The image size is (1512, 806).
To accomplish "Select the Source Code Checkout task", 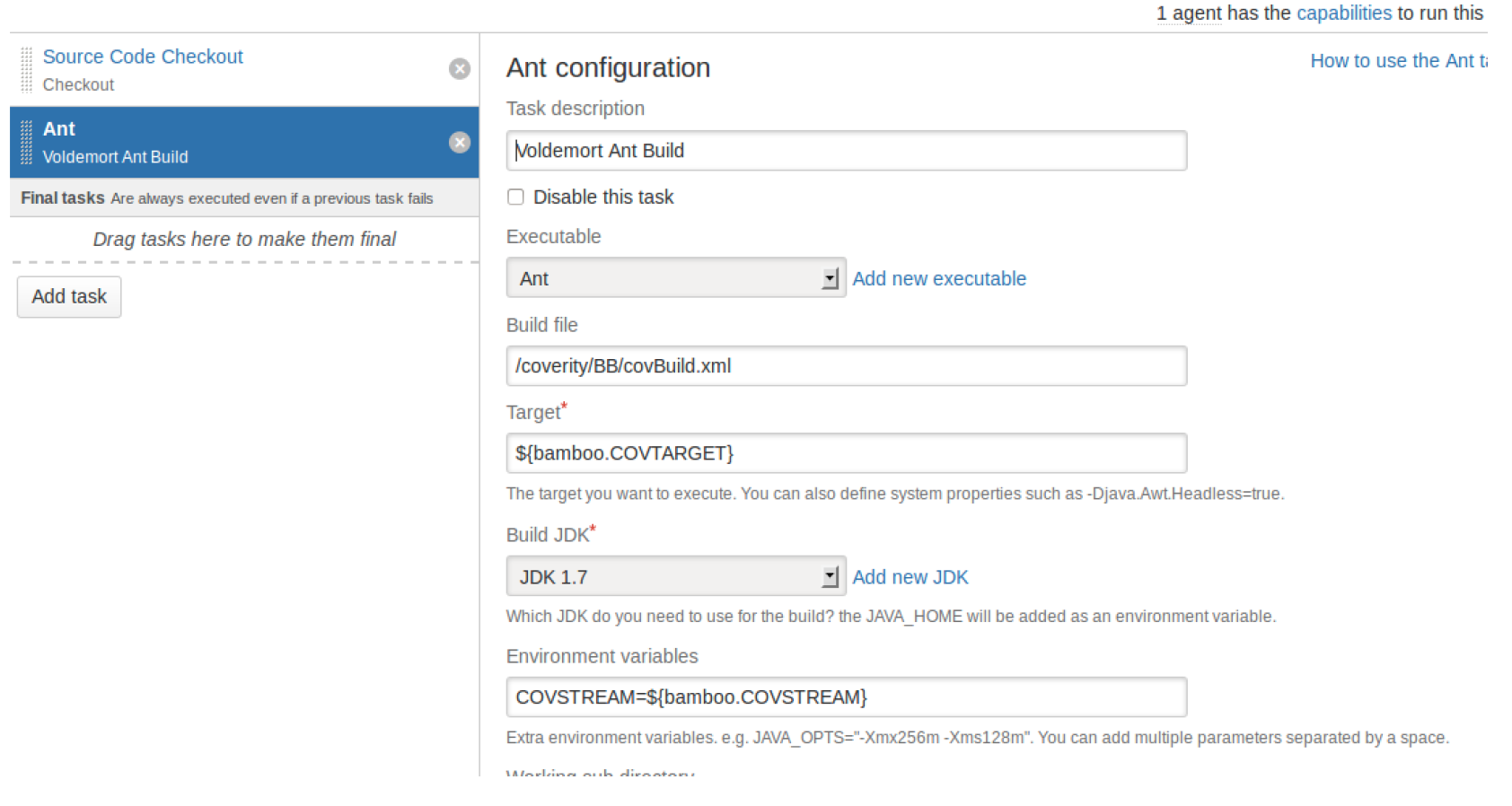I will tap(143, 57).
